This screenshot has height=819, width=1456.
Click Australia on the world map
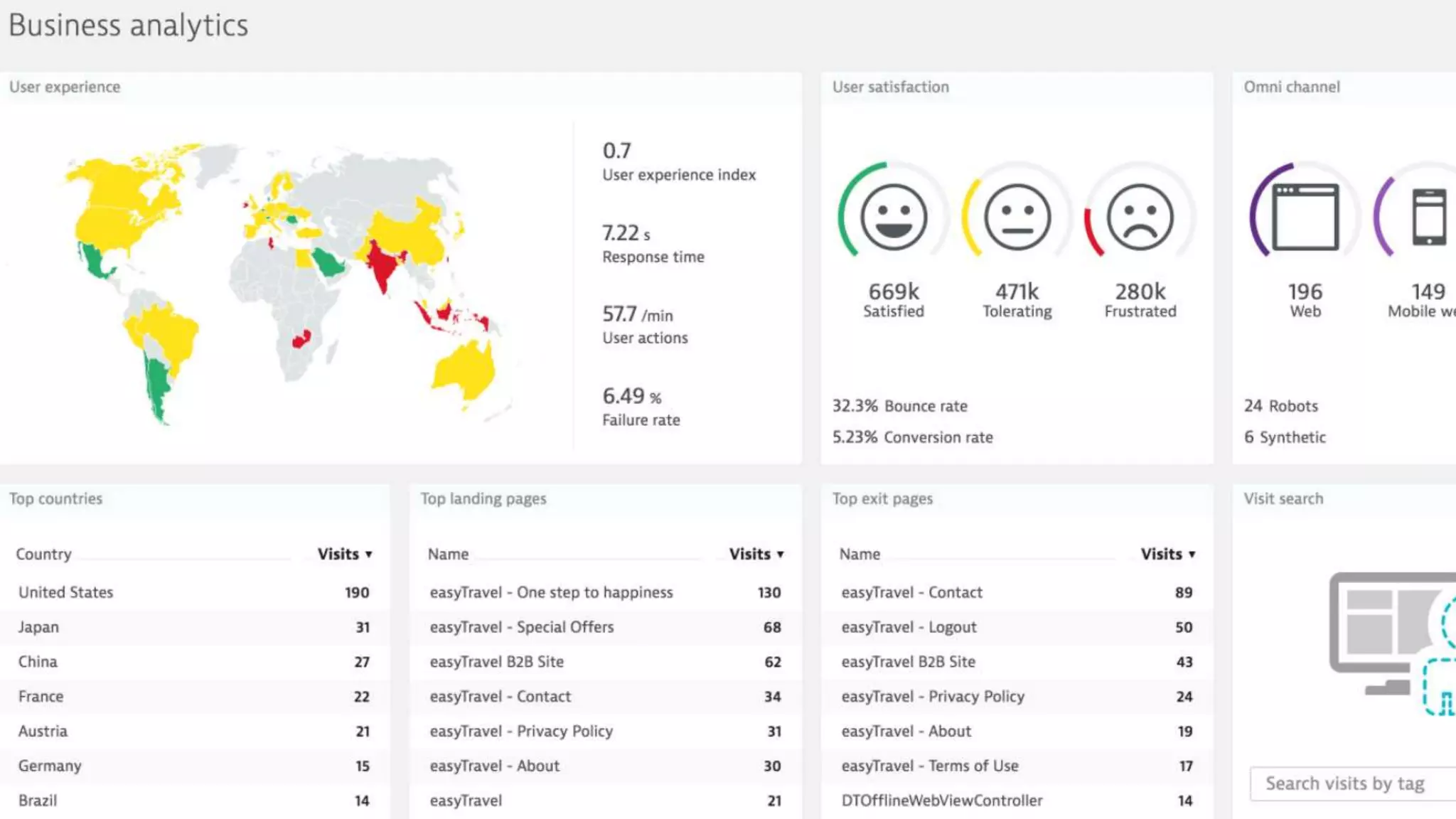click(466, 370)
